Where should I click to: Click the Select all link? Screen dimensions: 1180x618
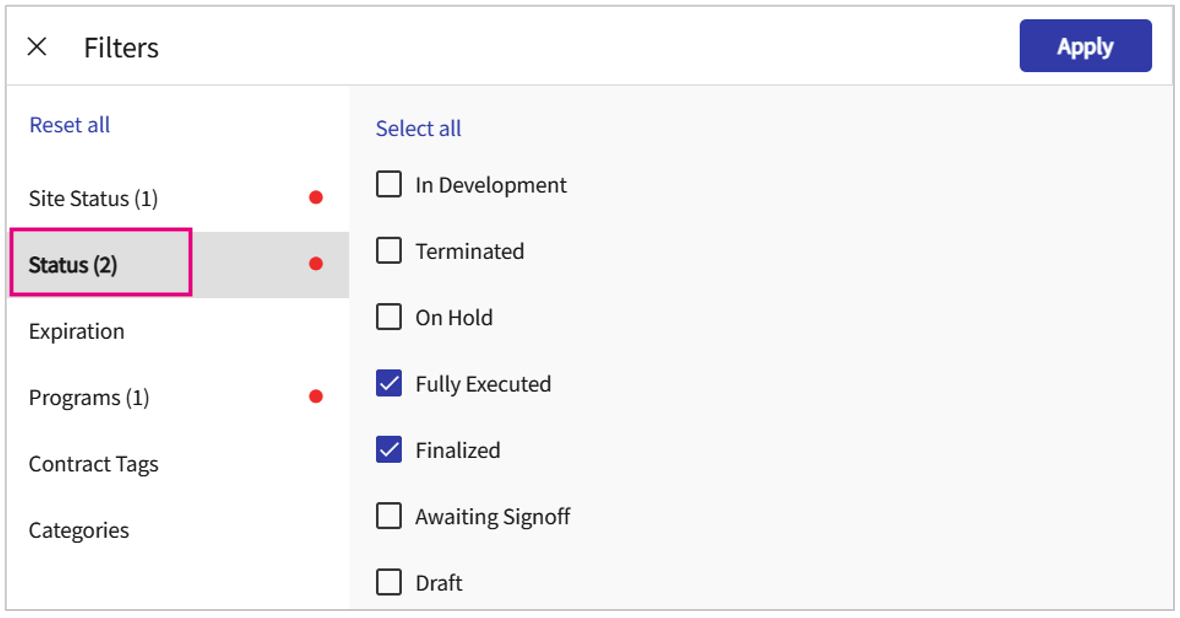[x=418, y=129]
